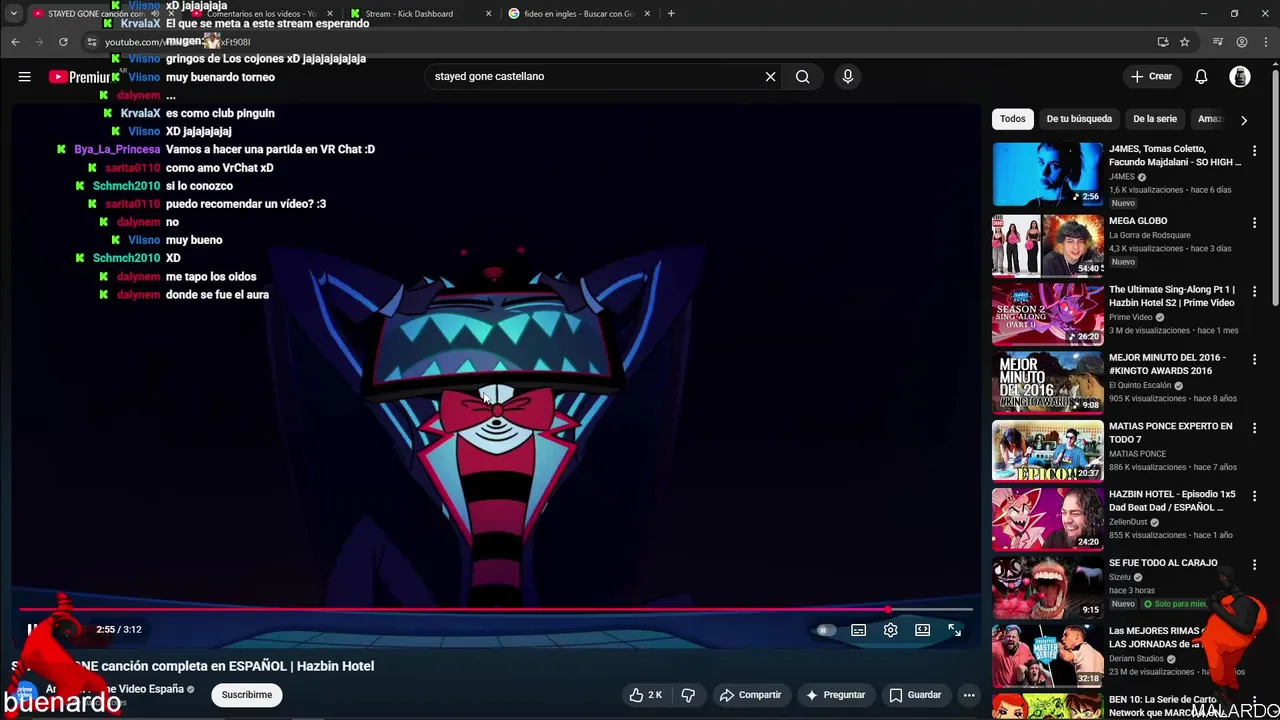Open 'SE FUE TODO AL CARAJO' video
1280x720 pixels.
(x=1163, y=563)
